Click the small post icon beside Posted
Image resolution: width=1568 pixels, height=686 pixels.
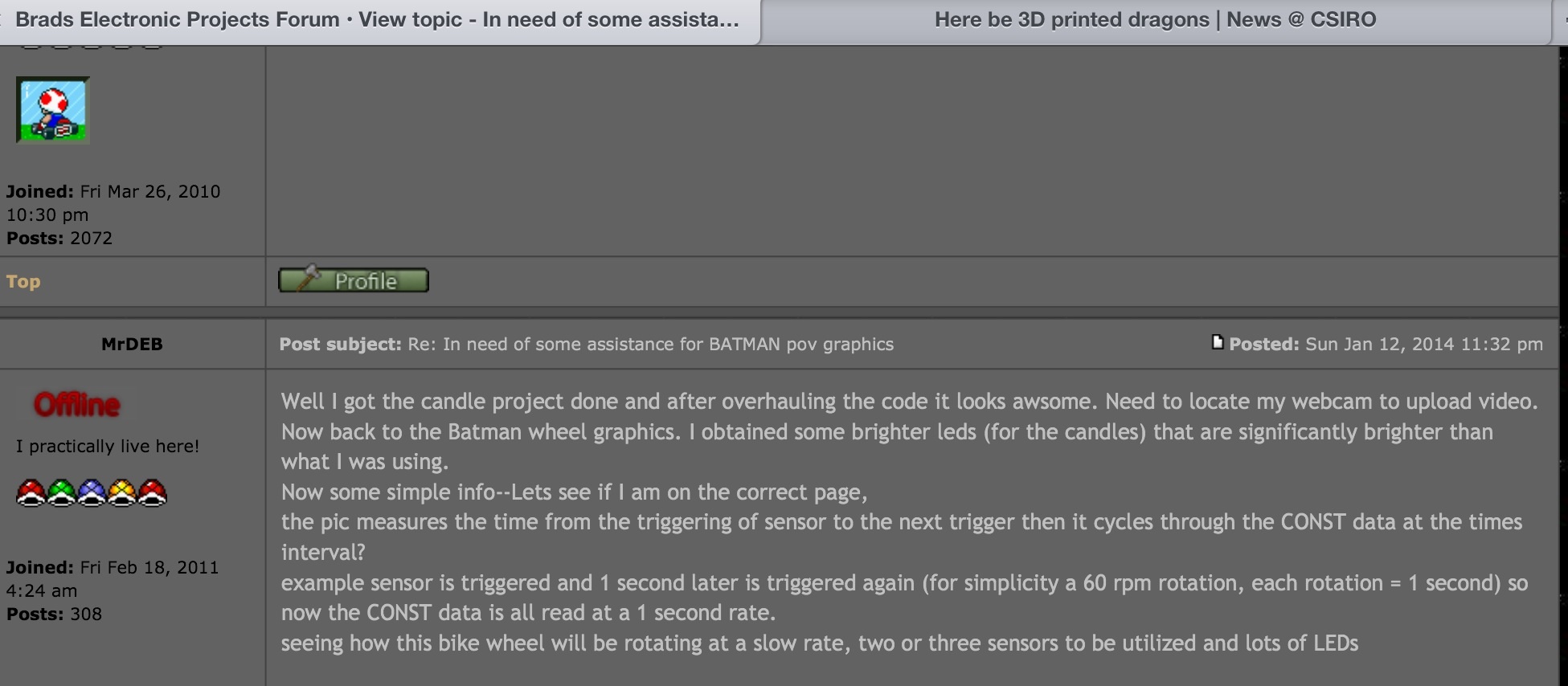1218,342
